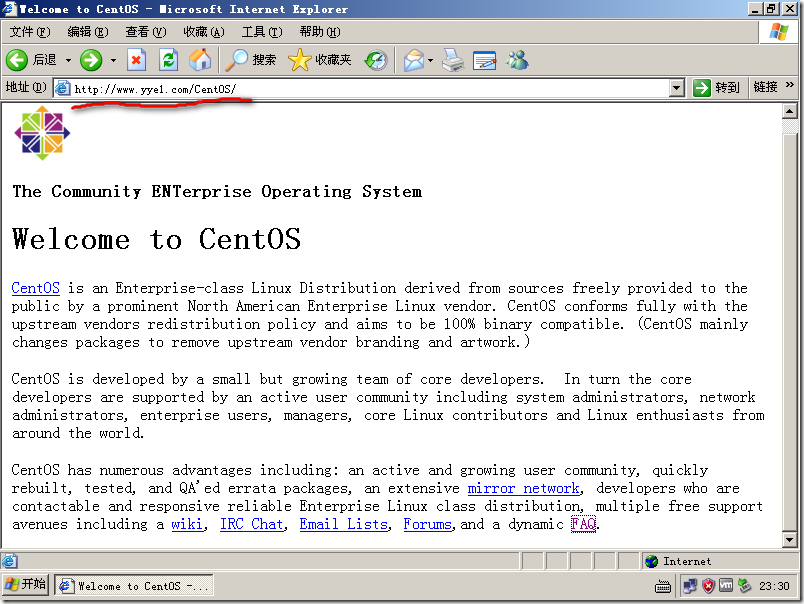Open the Tools (工具) menu
The image size is (804, 604).
coord(262,32)
